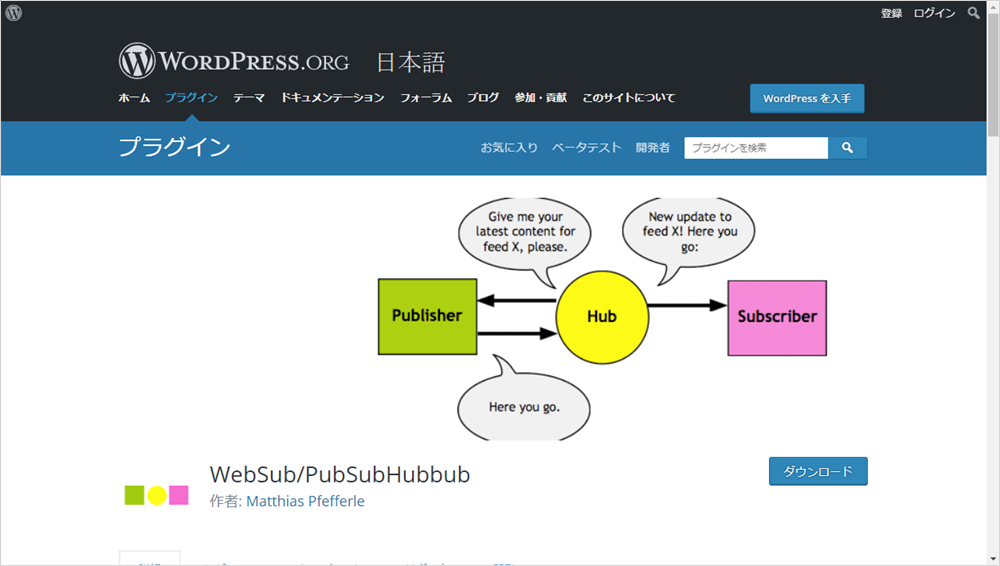Viewport: 1000px width, 566px height.
Task: Open the search icon in top bar
Action: coord(973,13)
